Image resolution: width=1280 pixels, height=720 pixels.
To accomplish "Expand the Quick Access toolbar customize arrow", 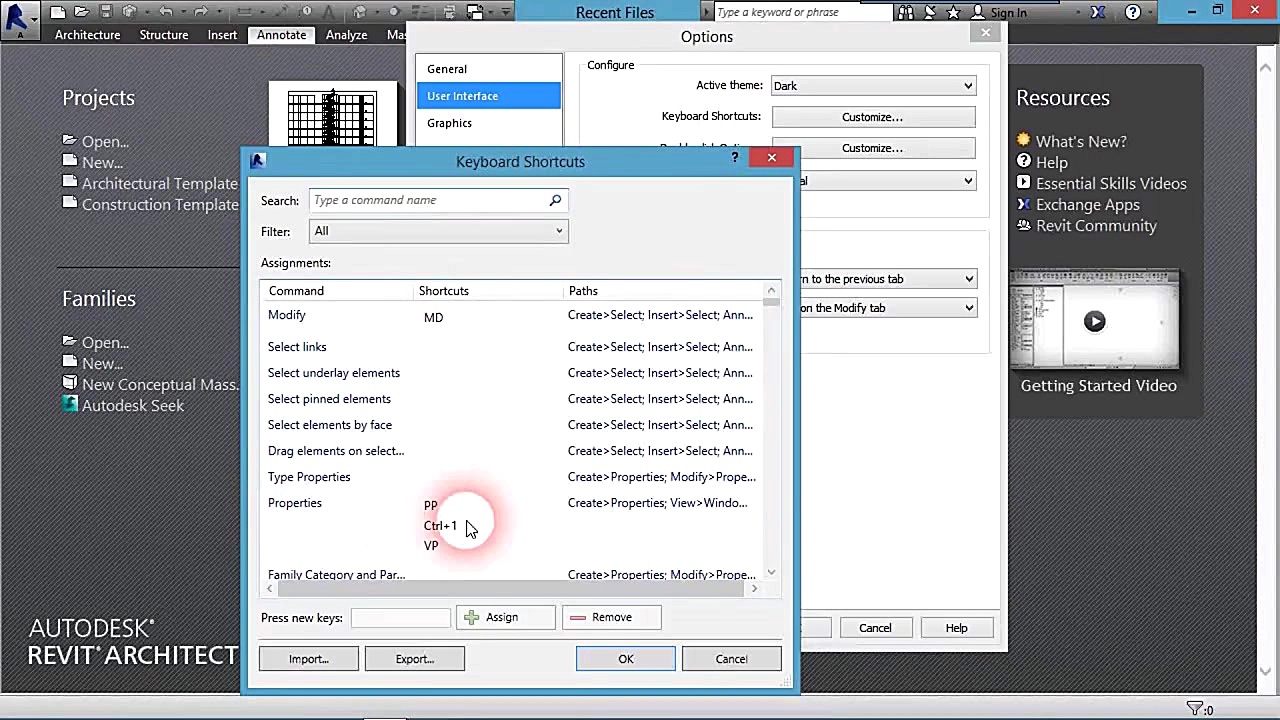I will [x=506, y=13].
